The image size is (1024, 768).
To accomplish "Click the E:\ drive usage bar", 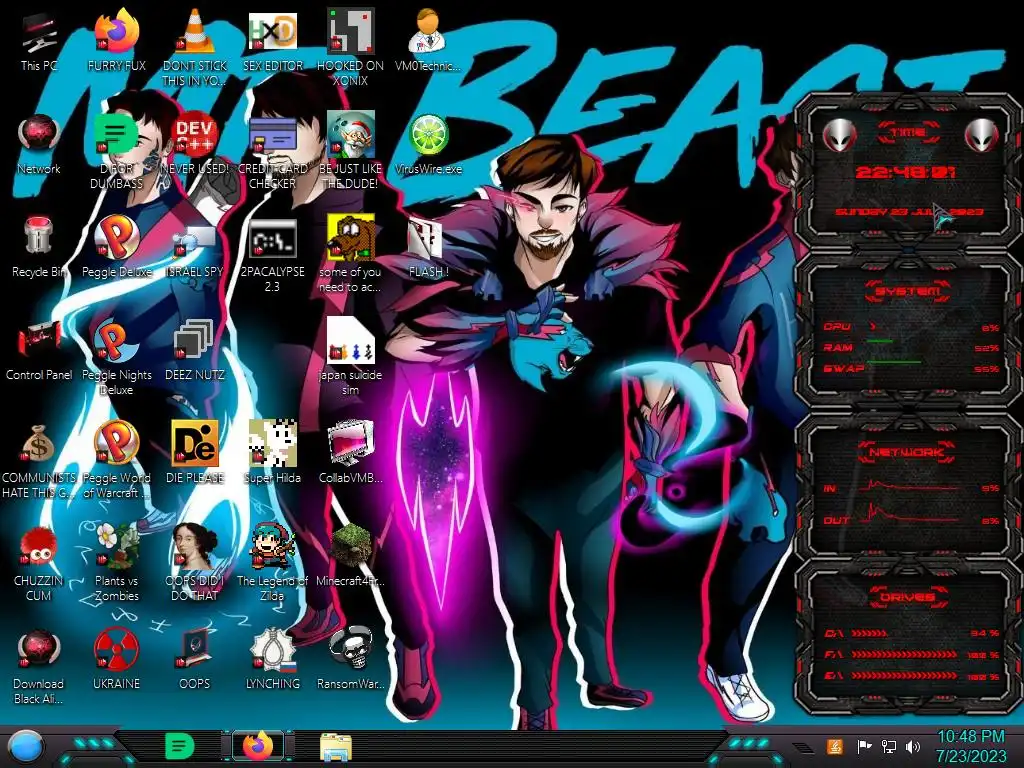I will (904, 676).
